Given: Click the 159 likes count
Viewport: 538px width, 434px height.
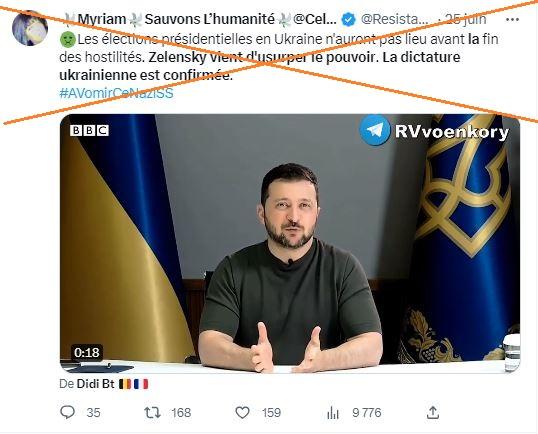Looking at the screenshot, I should [x=271, y=412].
